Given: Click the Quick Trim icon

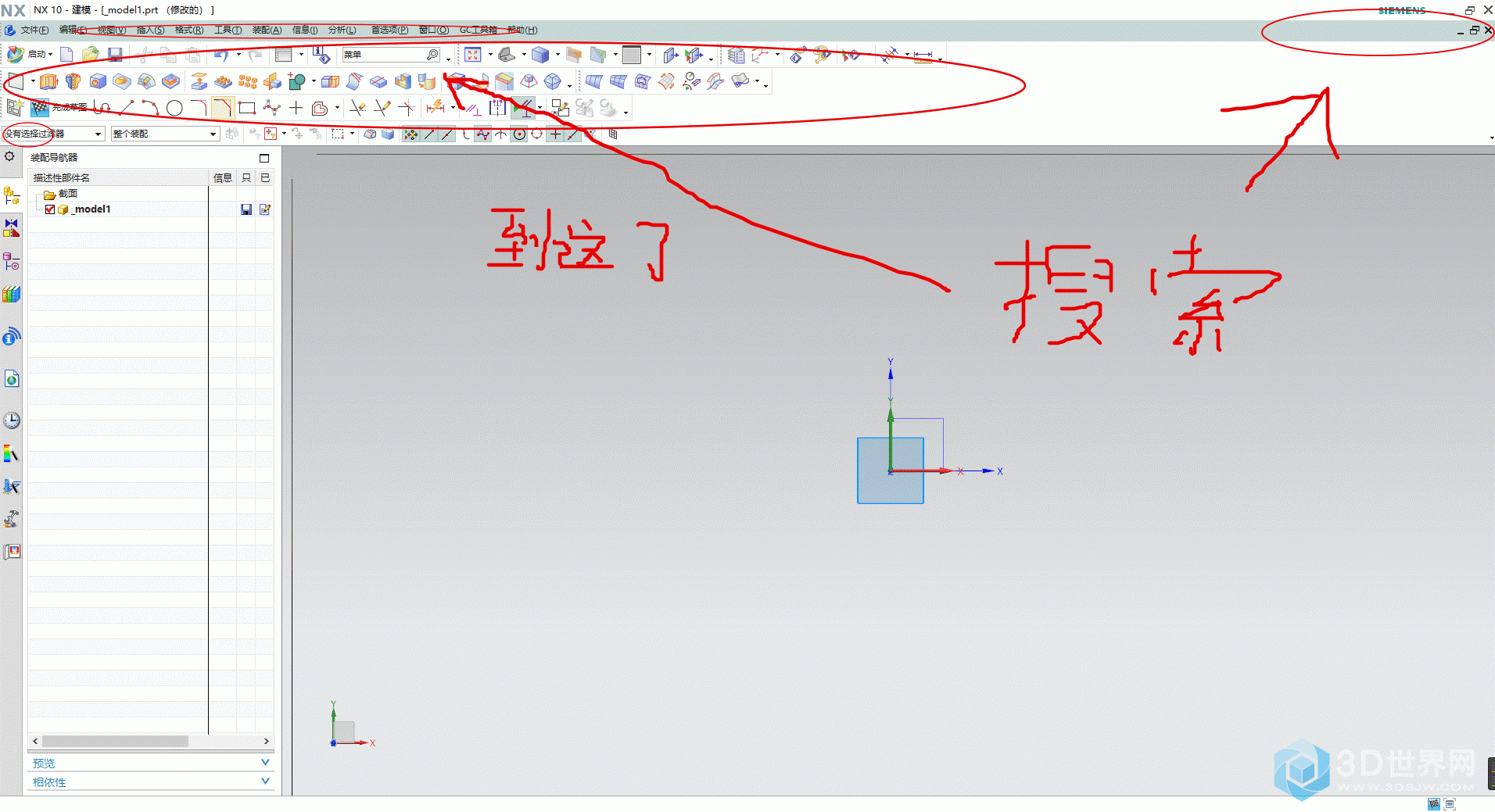Looking at the screenshot, I should pyautogui.click(x=357, y=108).
